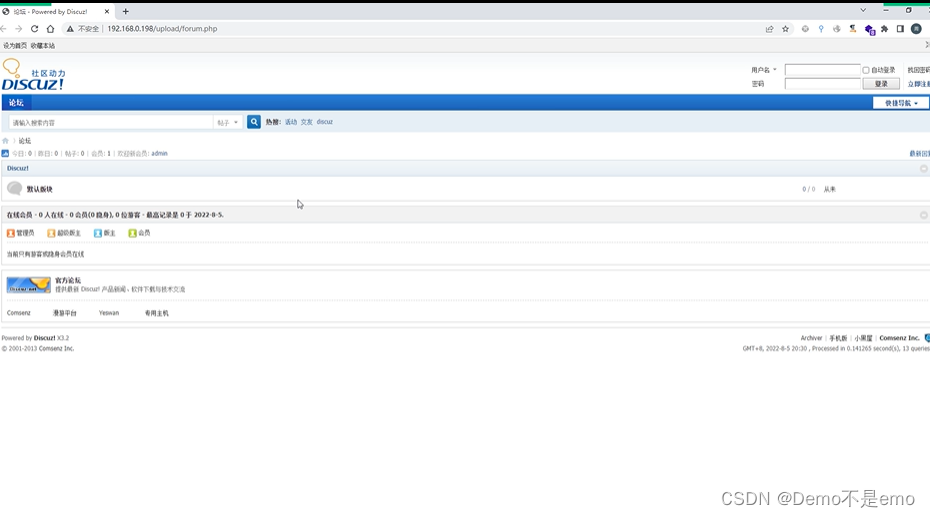
Task: Open the 快捷导航 quick navigation dropdown
Action: (901, 103)
